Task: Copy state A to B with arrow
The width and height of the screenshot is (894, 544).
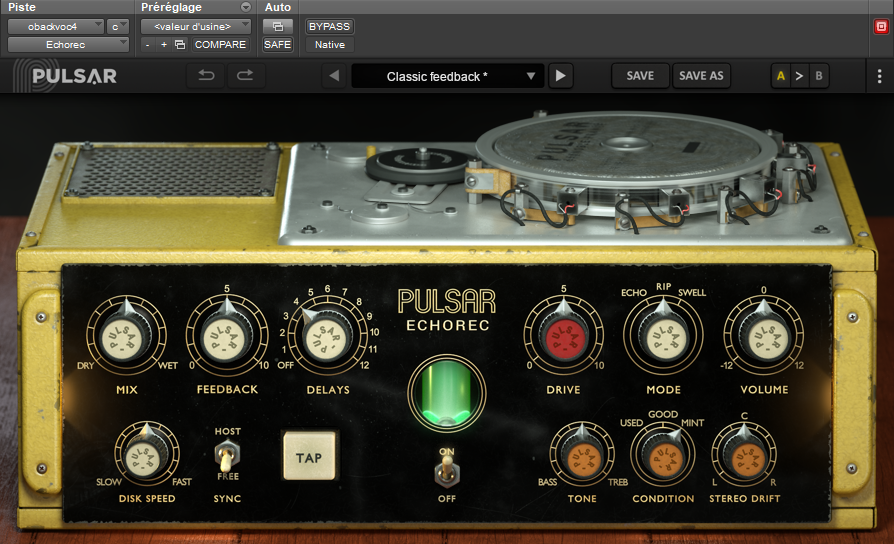Action: 799,76
